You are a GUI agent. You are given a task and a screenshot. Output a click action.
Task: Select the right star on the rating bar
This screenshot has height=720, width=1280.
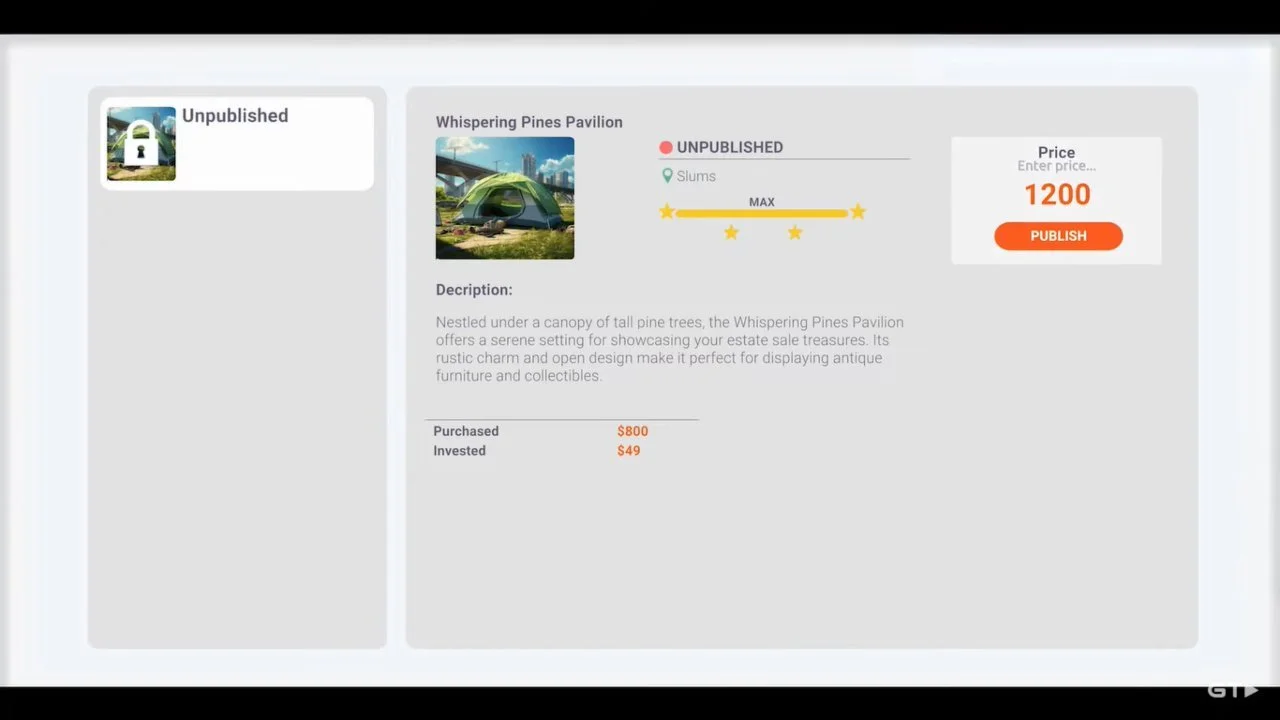[857, 212]
